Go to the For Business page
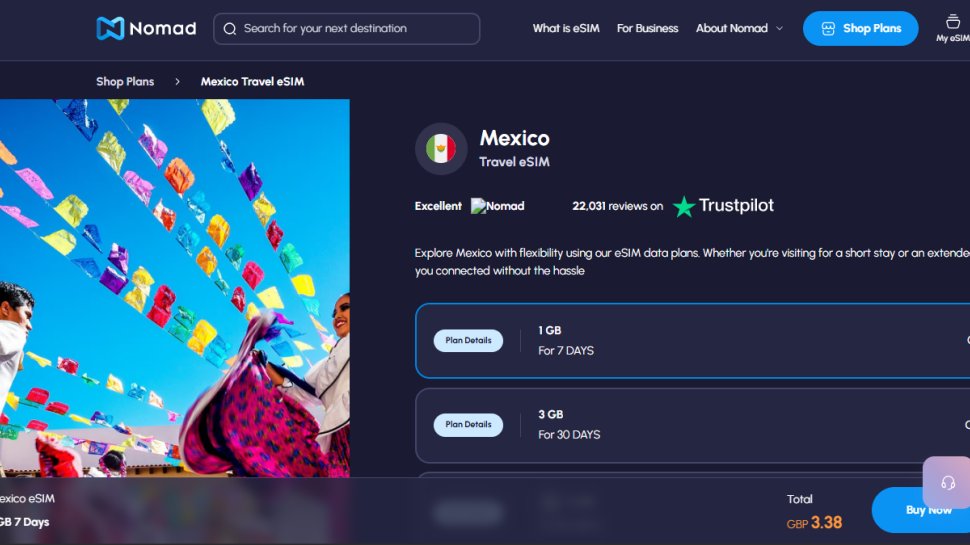 coord(647,28)
